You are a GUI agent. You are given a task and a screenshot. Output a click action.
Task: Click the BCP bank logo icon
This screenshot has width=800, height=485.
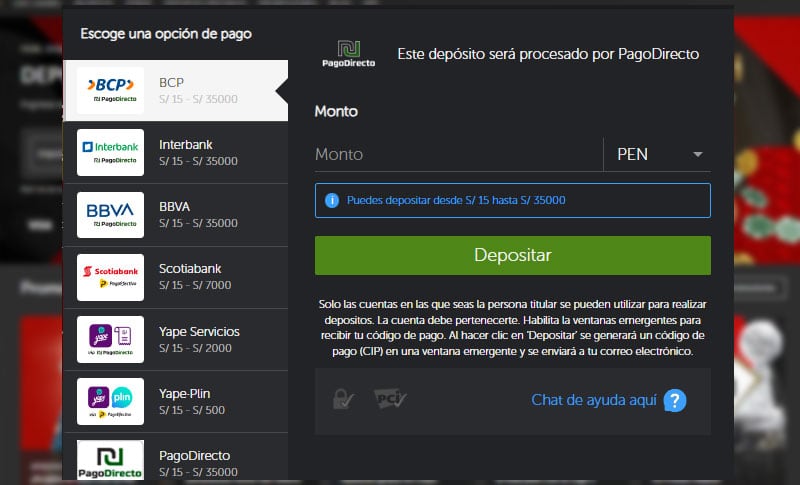click(110, 90)
